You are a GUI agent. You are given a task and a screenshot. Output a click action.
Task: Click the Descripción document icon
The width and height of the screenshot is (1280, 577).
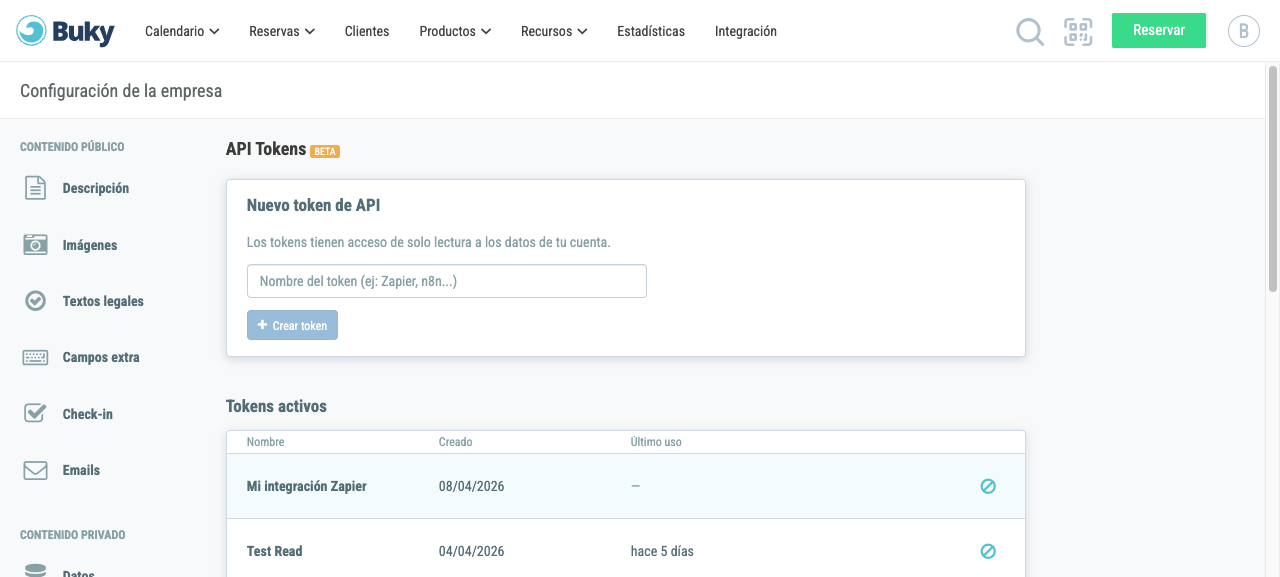pos(36,188)
